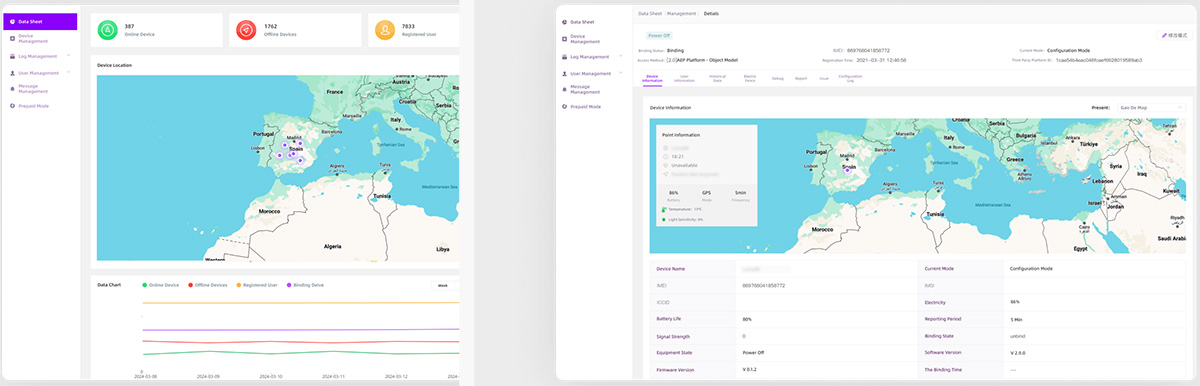Switch to the Historical Data tab
This screenshot has height=386, width=1200.
[718, 78]
